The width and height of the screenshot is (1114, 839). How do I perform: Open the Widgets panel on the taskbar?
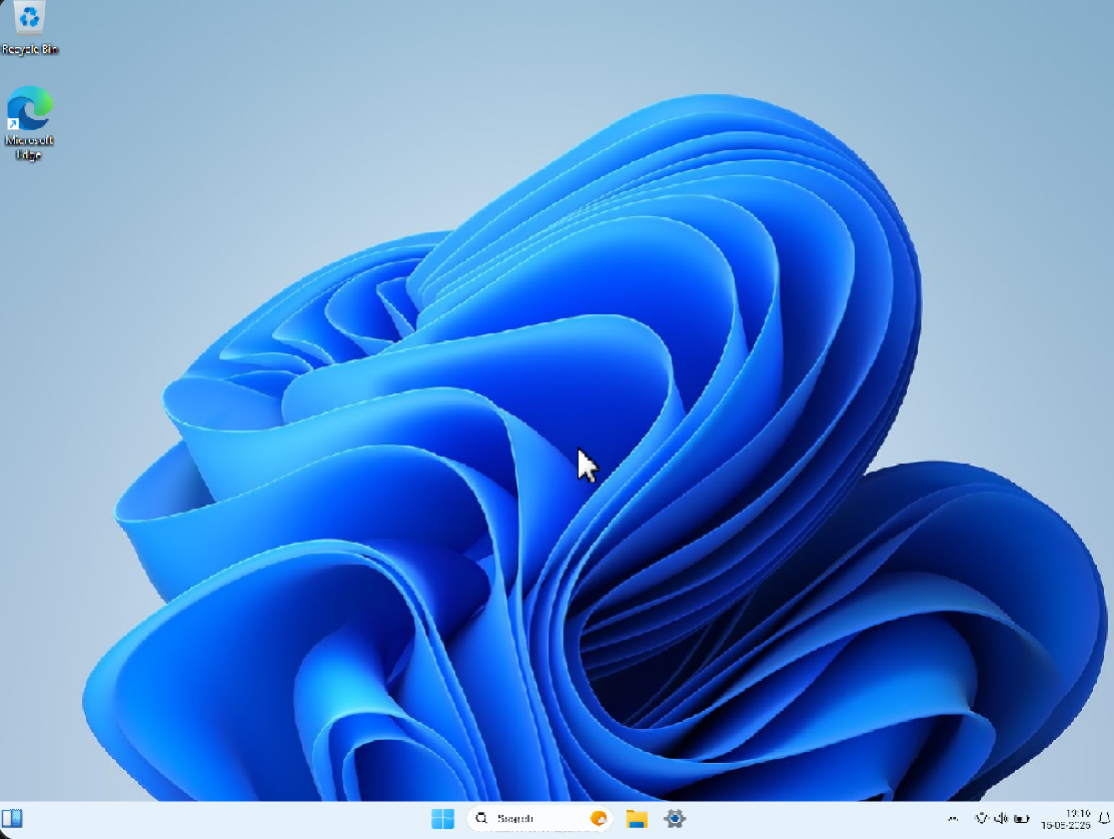coord(12,819)
